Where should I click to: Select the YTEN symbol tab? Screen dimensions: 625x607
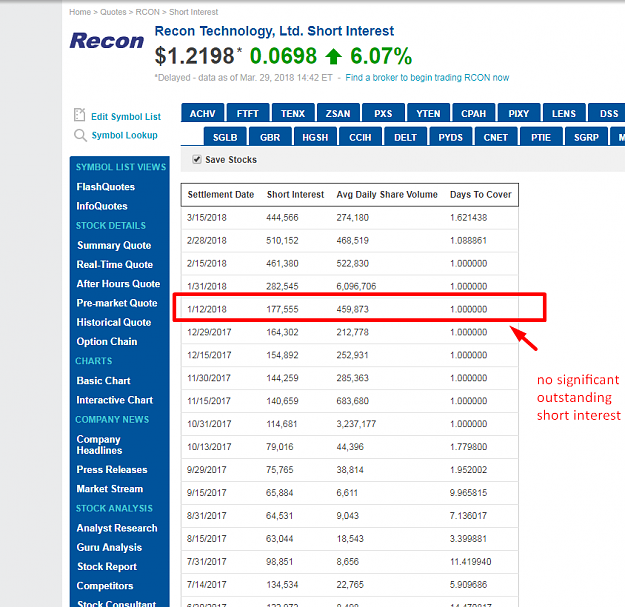point(428,113)
